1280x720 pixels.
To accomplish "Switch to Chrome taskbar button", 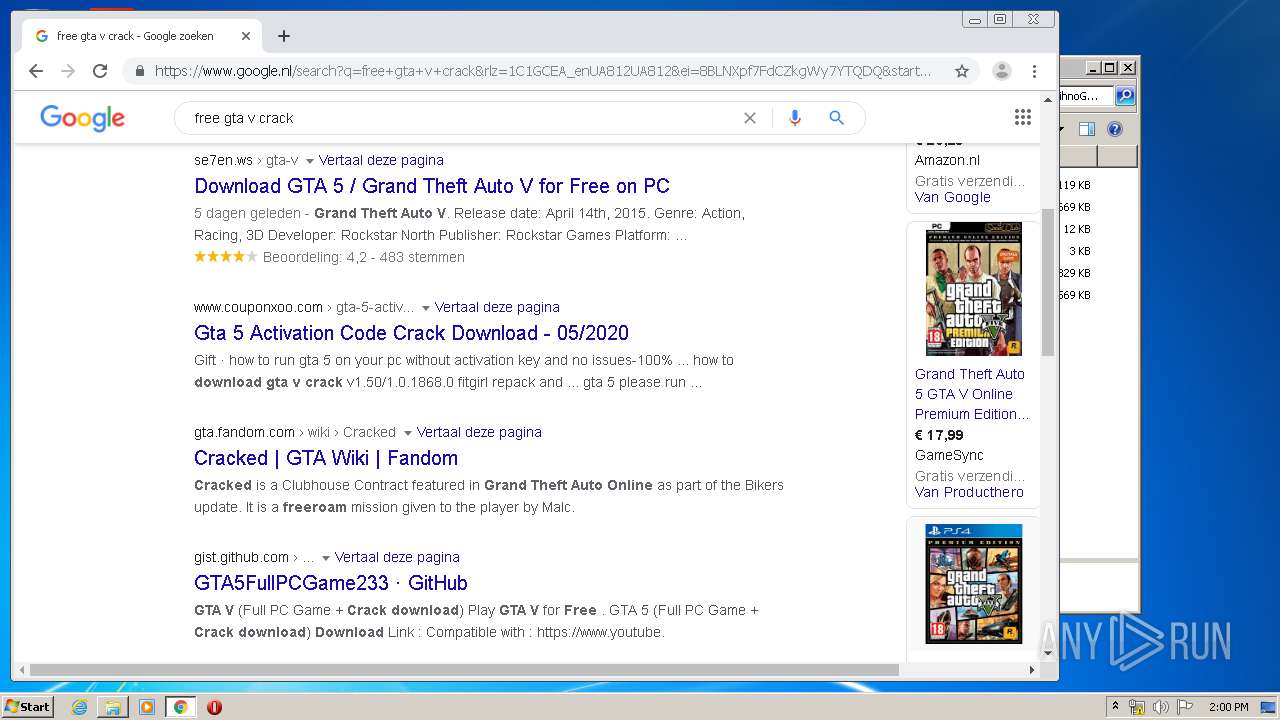I will (181, 707).
